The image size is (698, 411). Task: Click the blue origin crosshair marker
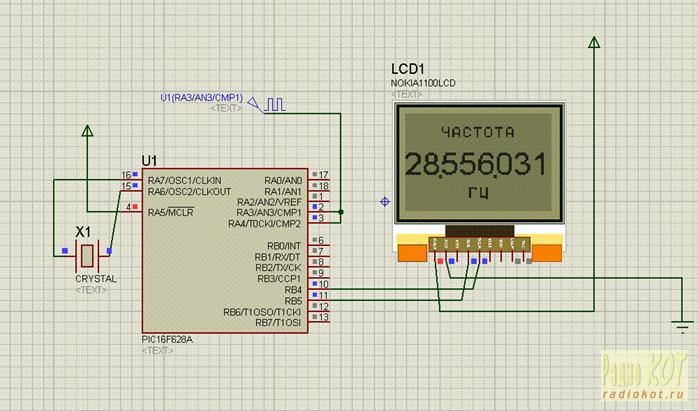pos(385,202)
